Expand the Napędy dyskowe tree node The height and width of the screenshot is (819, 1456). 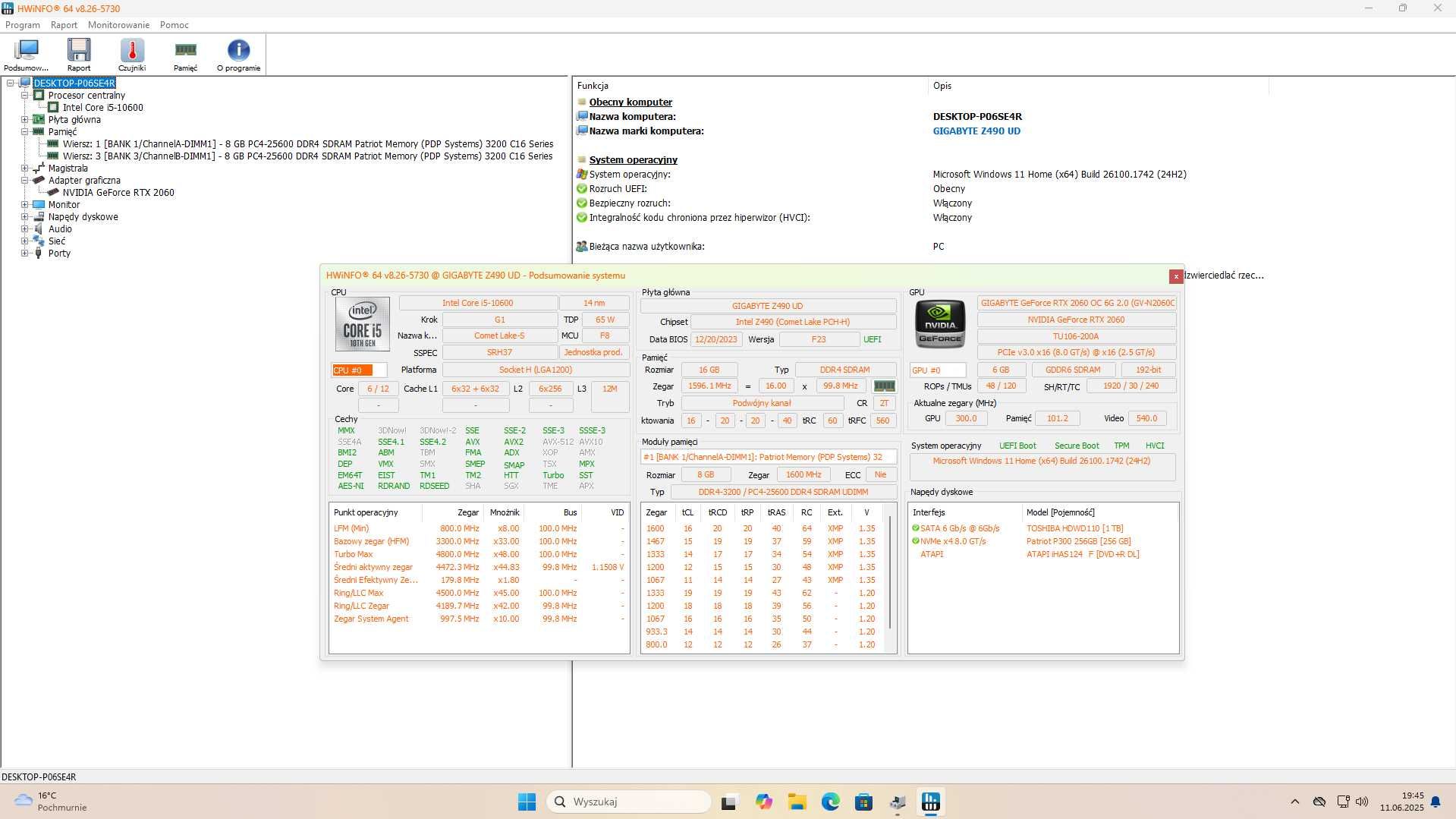[x=24, y=216]
